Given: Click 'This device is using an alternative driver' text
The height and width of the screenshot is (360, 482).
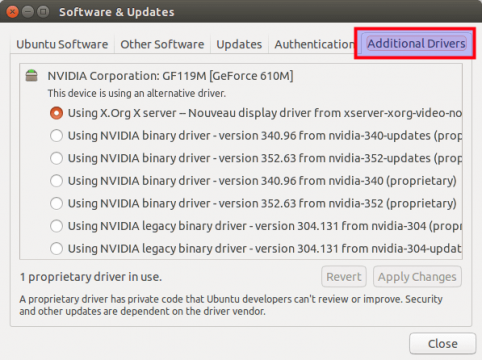Looking at the screenshot, I should (137, 93).
